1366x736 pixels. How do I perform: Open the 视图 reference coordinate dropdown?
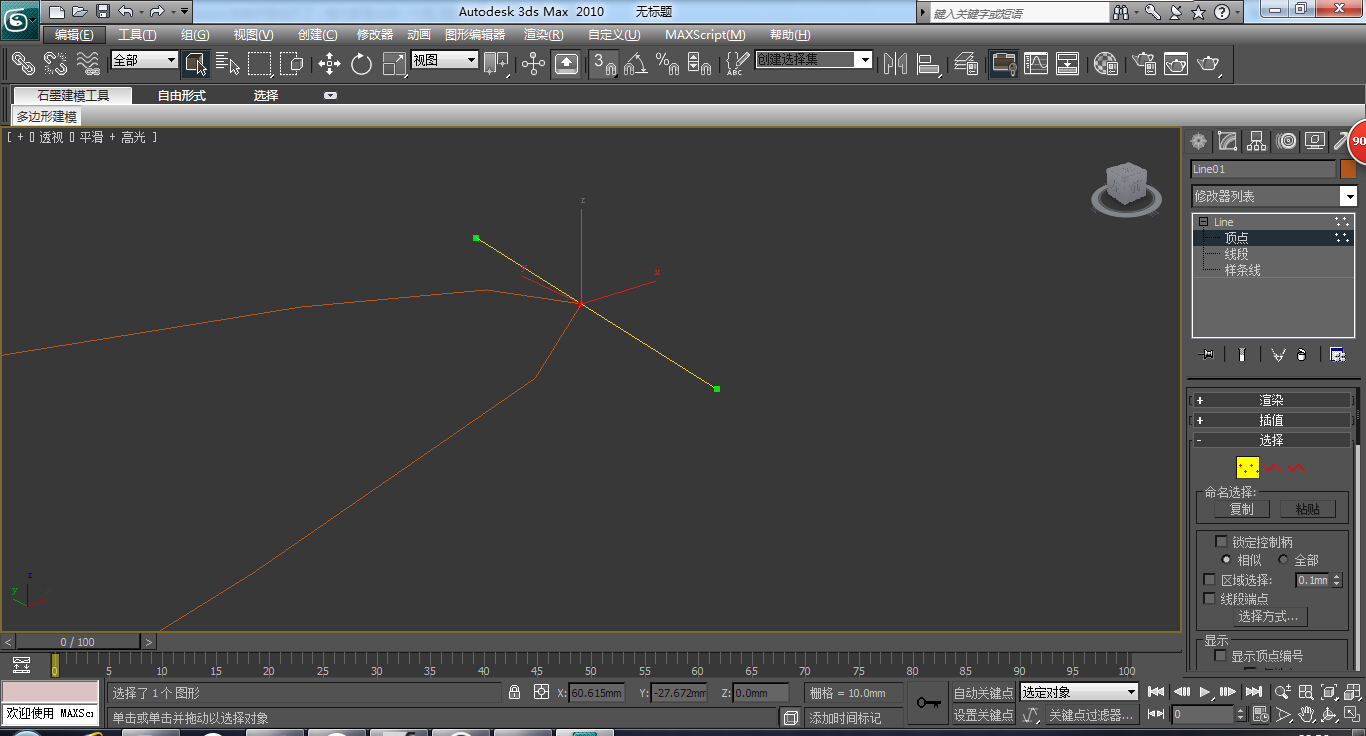click(x=445, y=60)
